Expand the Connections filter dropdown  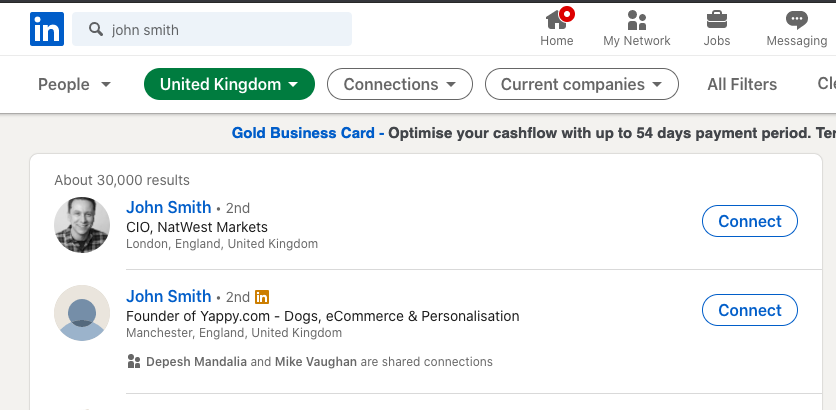coord(399,84)
